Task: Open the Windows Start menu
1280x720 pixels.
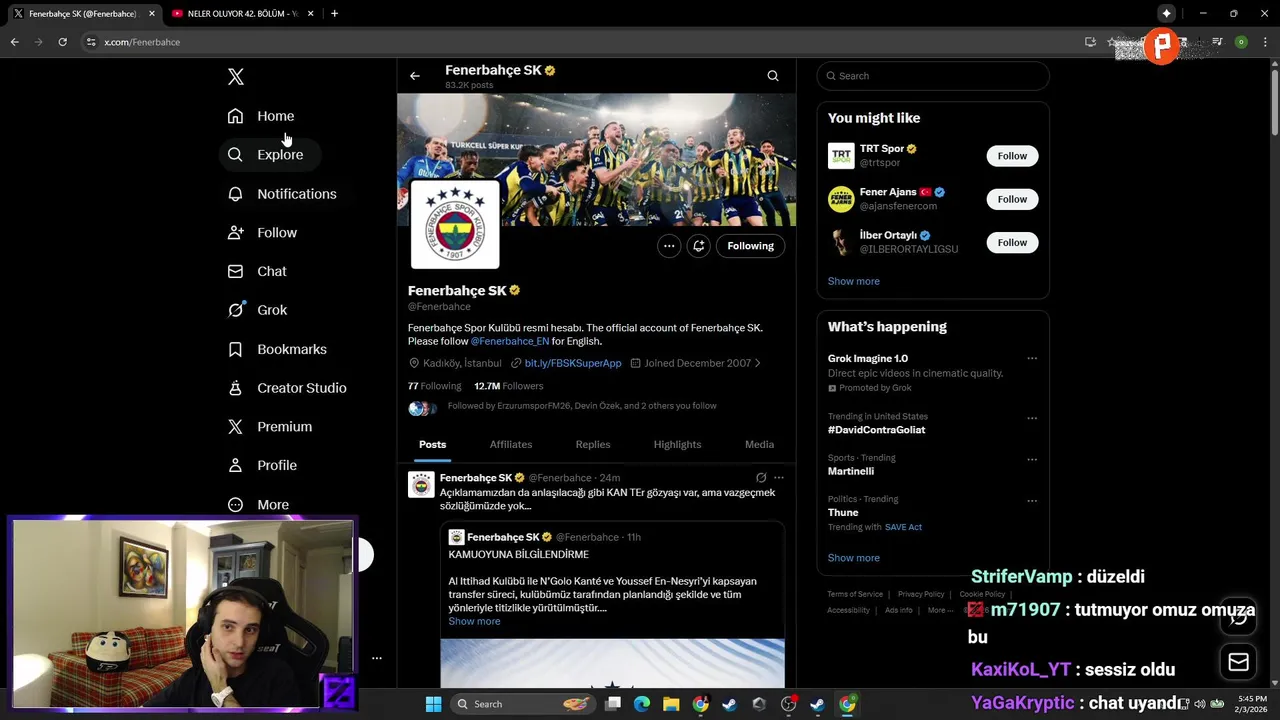Action: click(433, 704)
